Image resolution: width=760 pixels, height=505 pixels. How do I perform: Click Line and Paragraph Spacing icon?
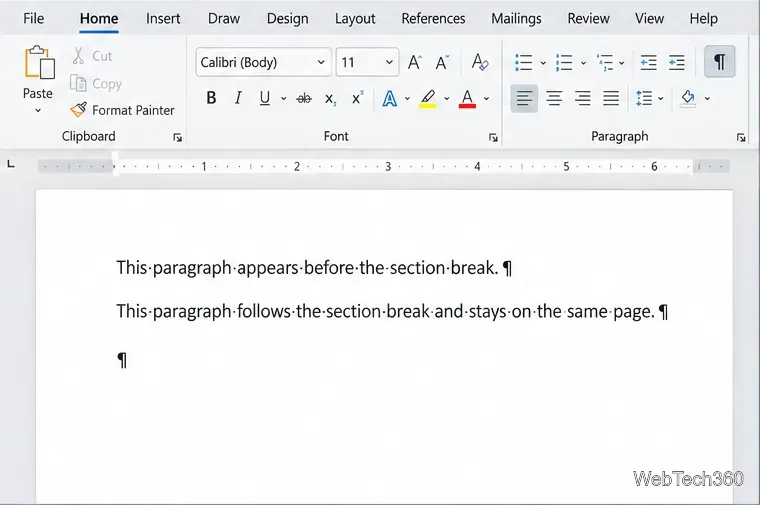(644, 98)
